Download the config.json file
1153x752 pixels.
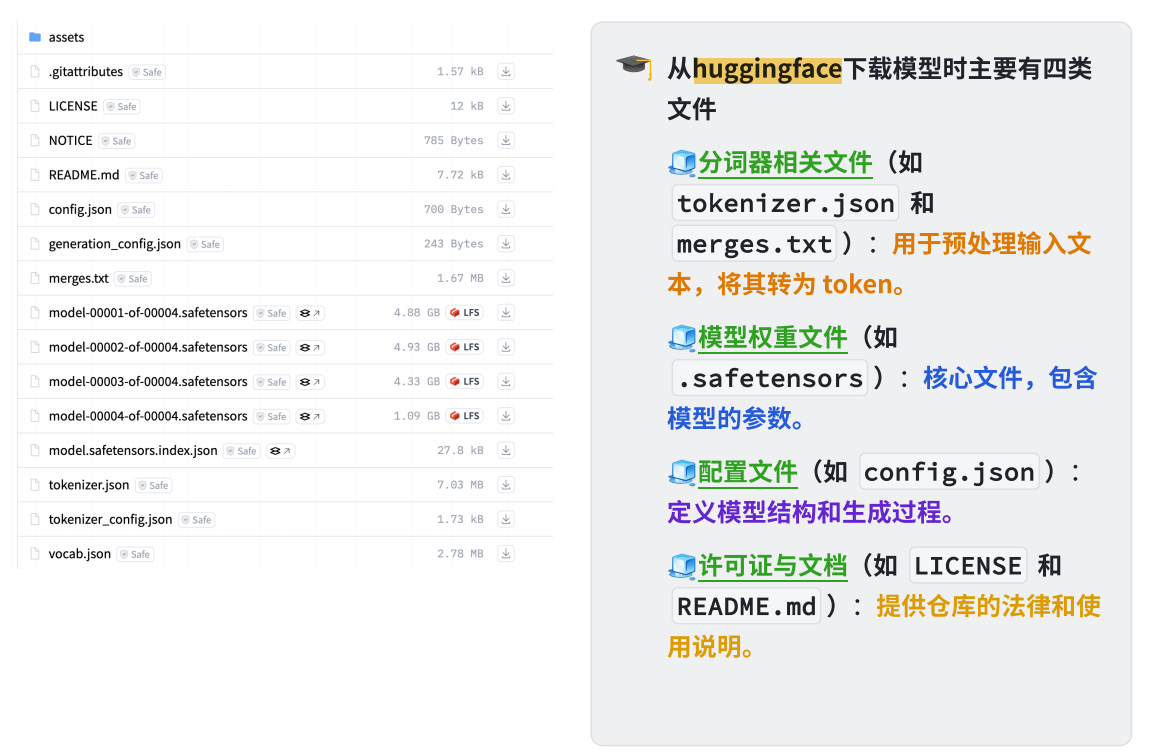[x=506, y=210]
